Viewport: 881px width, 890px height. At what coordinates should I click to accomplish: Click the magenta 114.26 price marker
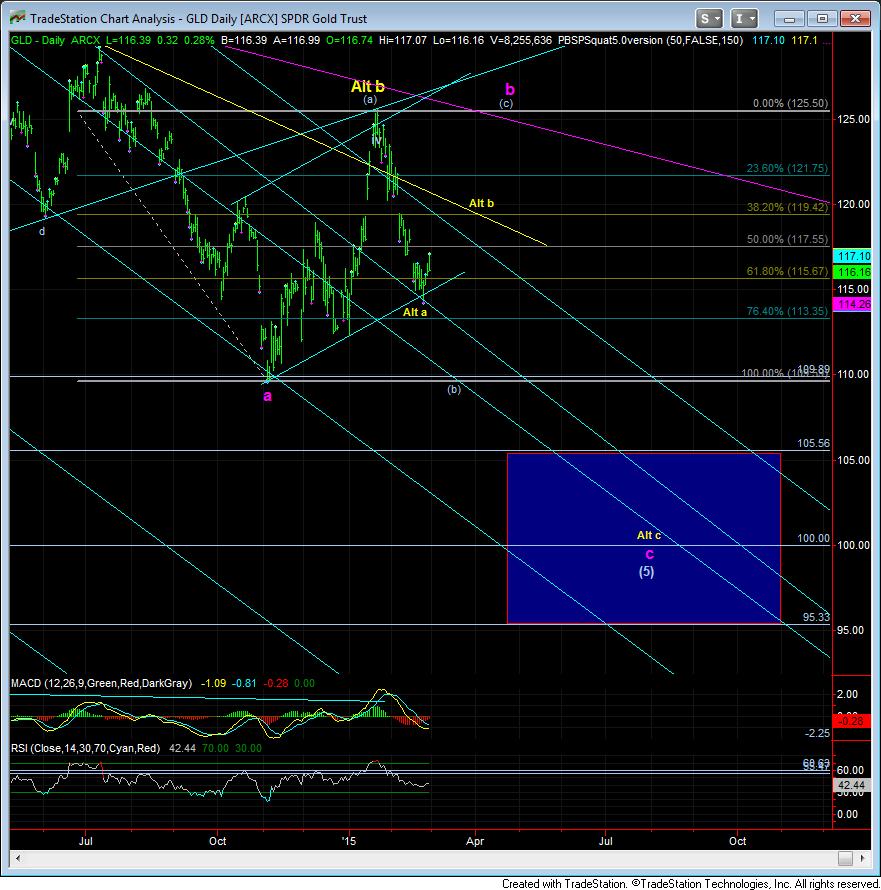pyautogui.click(x=851, y=304)
